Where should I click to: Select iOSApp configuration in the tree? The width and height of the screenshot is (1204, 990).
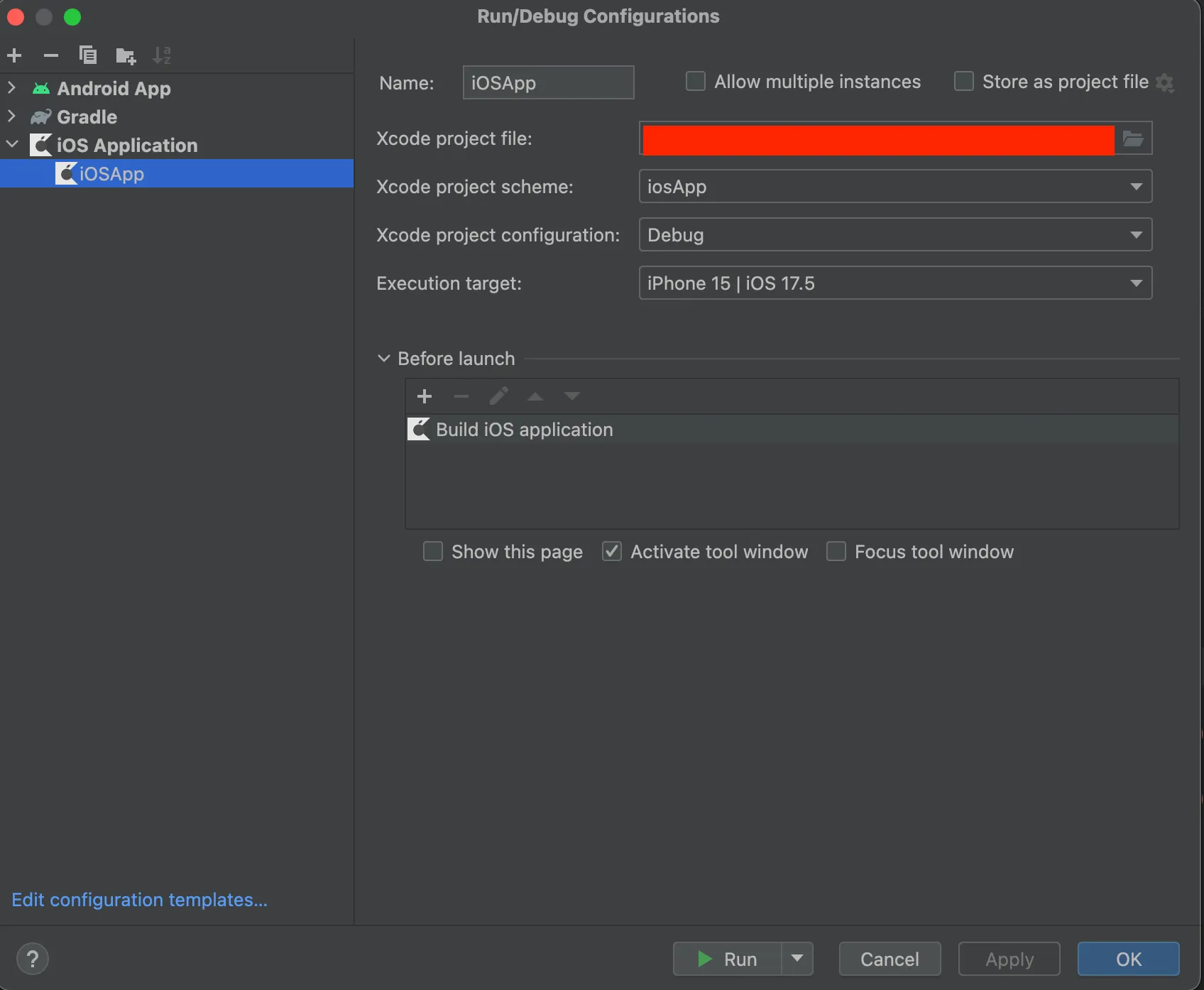(x=111, y=174)
